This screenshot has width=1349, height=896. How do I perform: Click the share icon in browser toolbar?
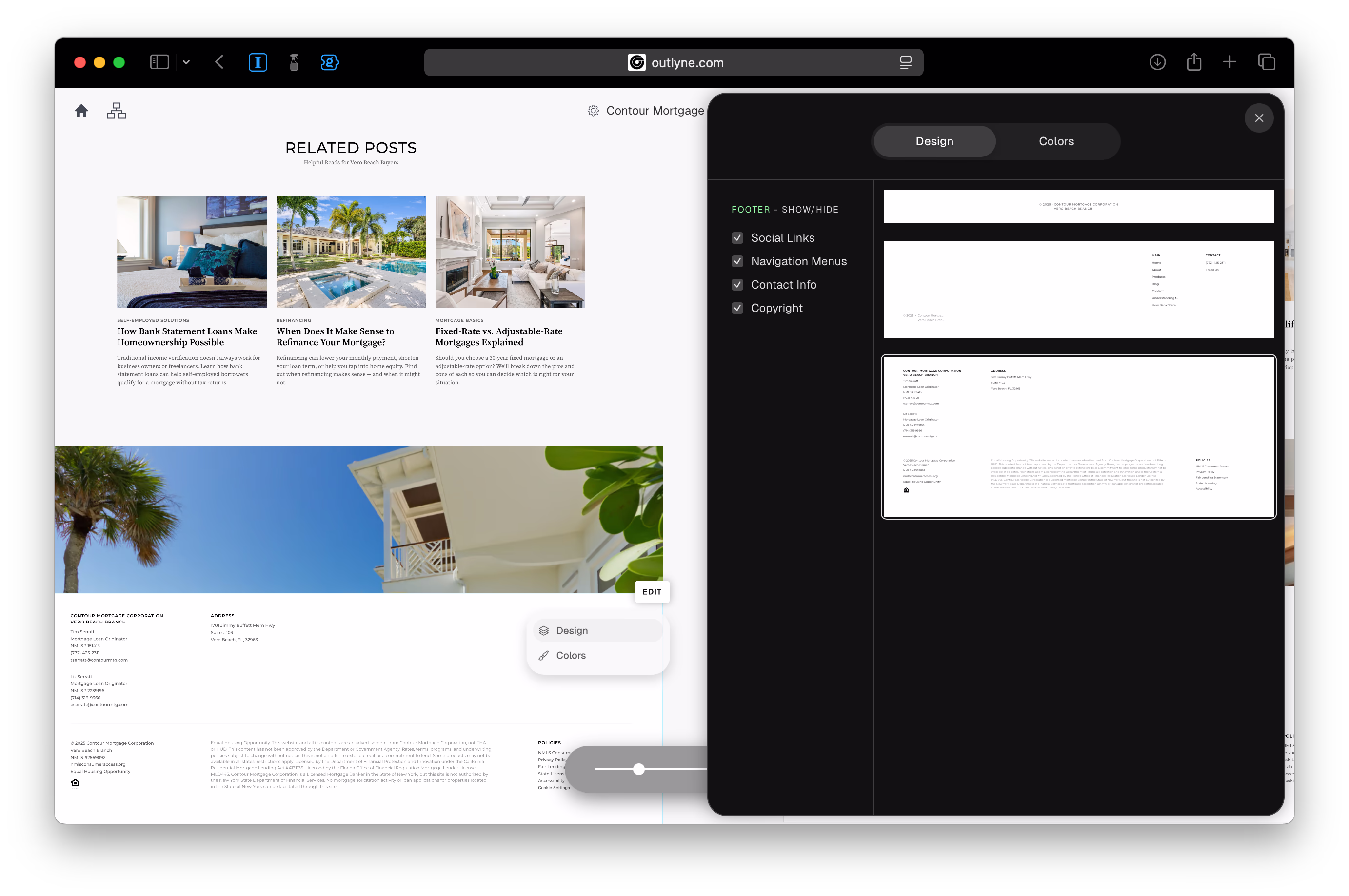(1193, 62)
